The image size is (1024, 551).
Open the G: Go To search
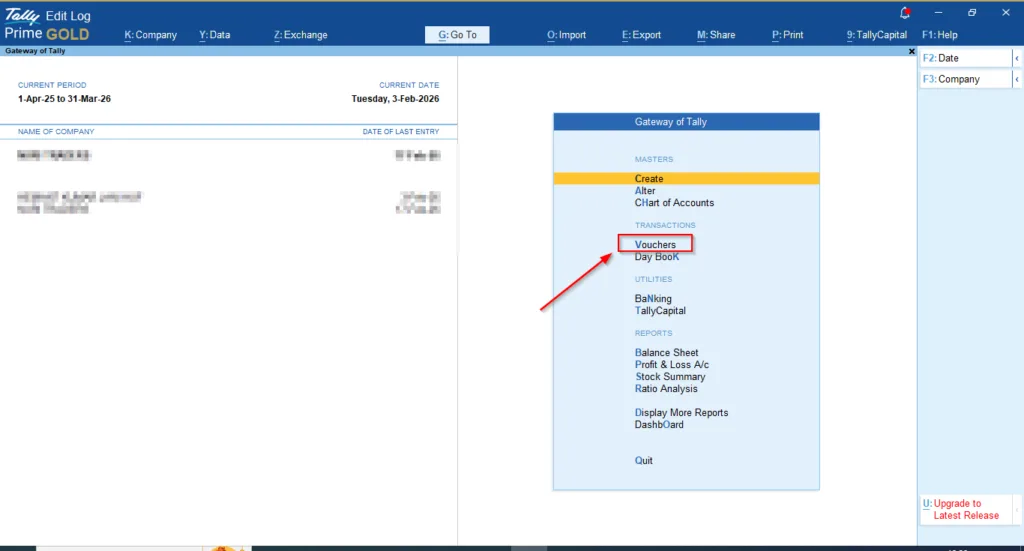click(458, 35)
